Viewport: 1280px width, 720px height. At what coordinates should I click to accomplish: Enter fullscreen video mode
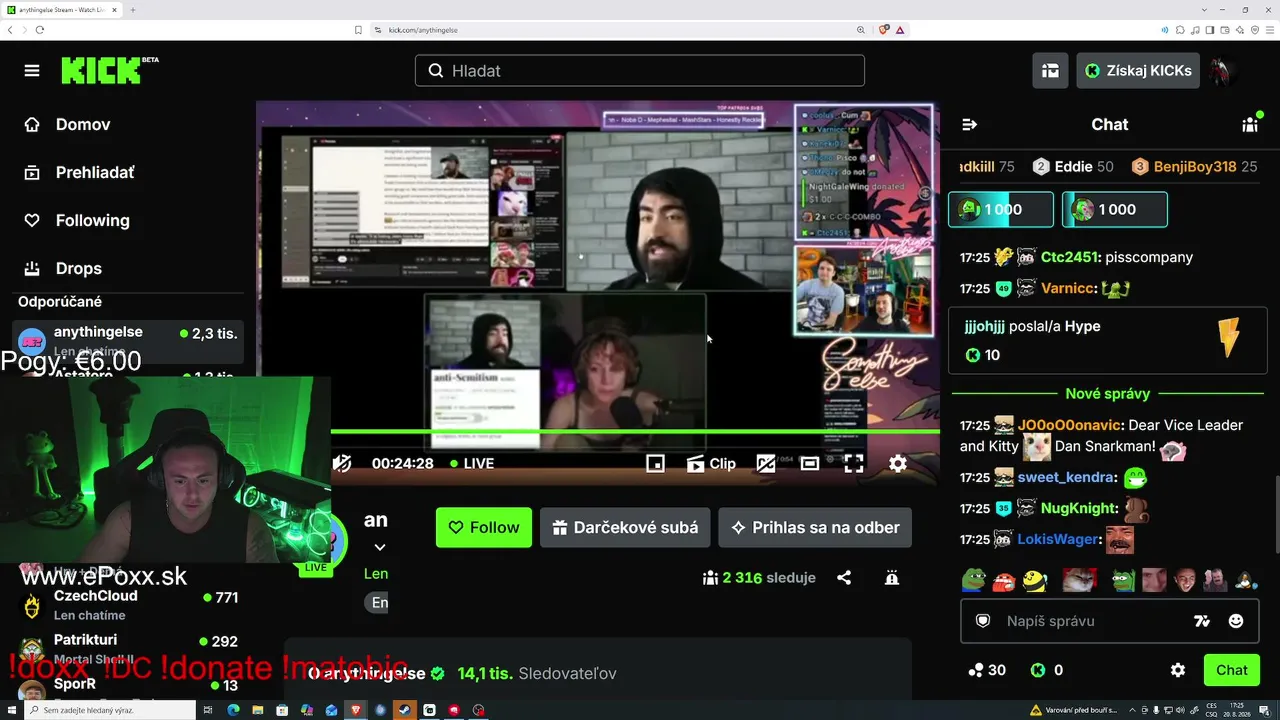pos(854,463)
